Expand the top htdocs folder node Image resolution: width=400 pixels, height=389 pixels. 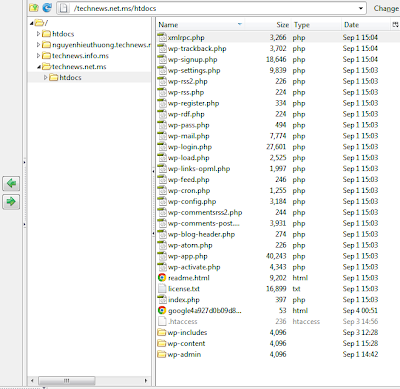coord(38,34)
